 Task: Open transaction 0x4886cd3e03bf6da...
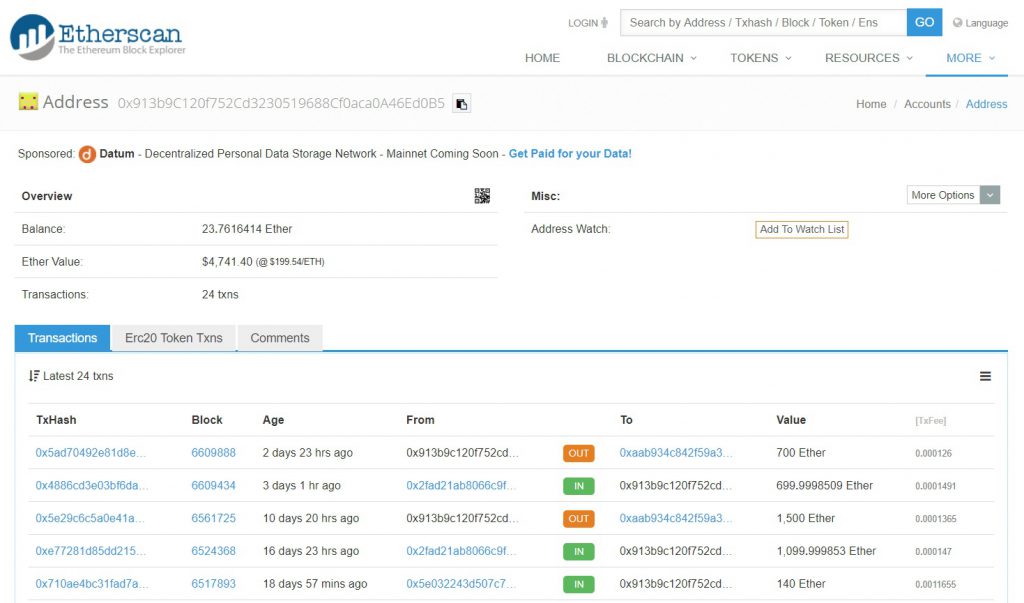tap(91, 485)
